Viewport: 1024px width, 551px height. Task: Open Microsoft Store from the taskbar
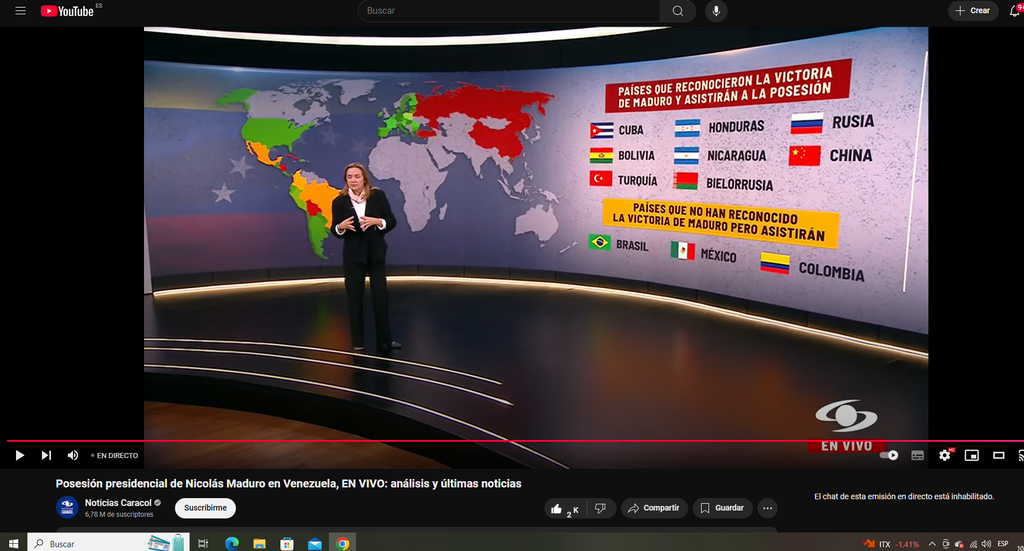pyautogui.click(x=287, y=543)
